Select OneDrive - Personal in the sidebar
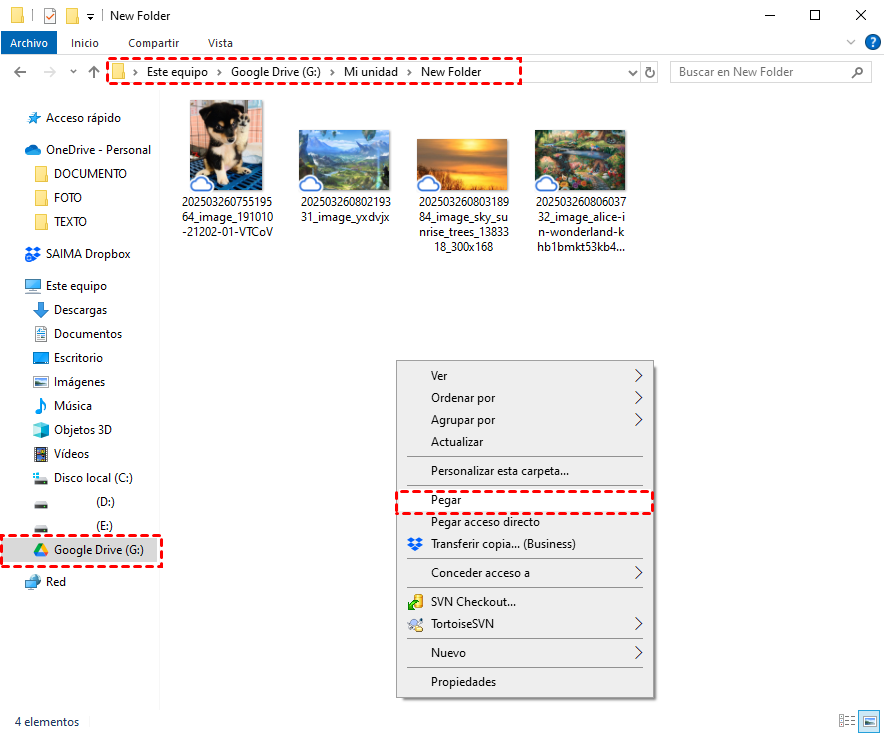Screen dimensions: 885x734 (88, 150)
